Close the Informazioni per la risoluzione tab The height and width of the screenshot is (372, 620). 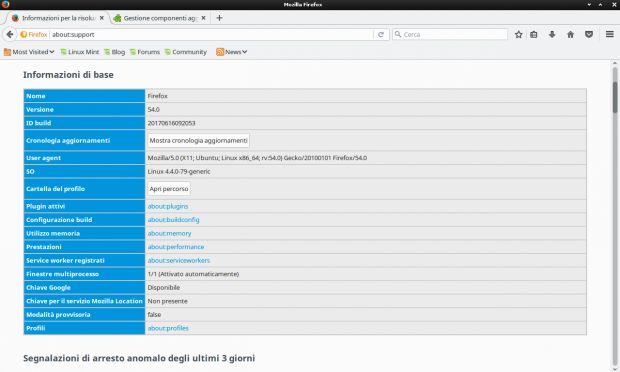pos(102,18)
